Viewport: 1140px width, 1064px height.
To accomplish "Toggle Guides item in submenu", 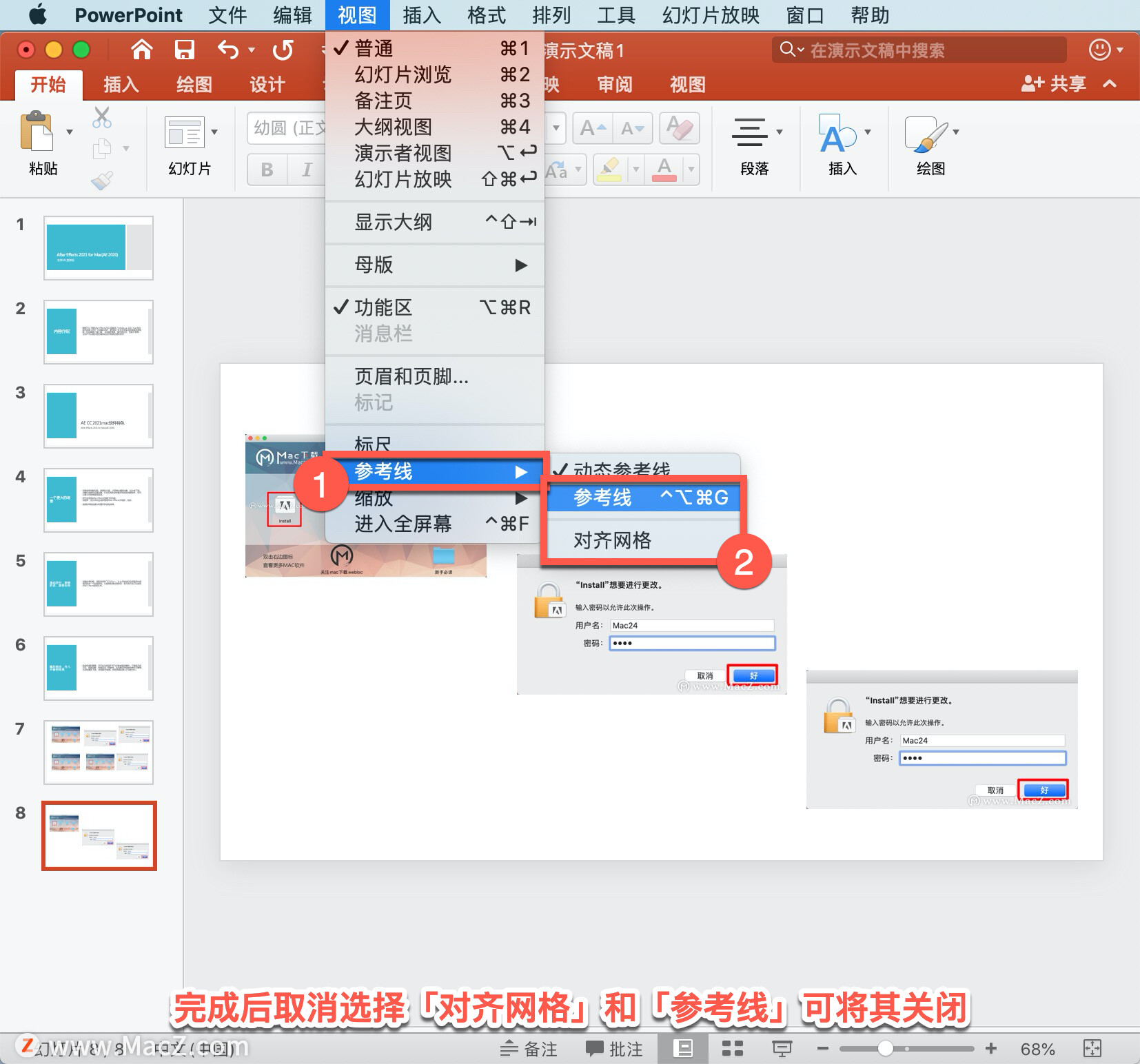I will pos(644,498).
